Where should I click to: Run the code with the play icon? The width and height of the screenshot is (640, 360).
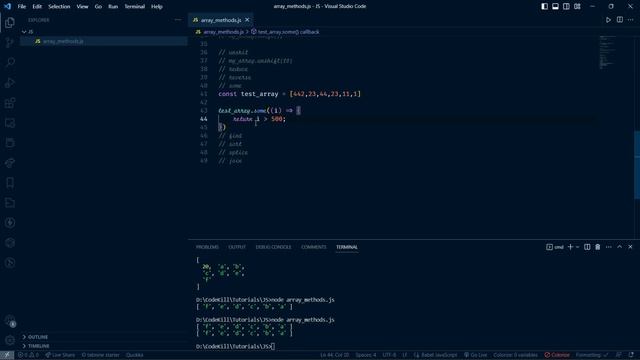(x=608, y=20)
